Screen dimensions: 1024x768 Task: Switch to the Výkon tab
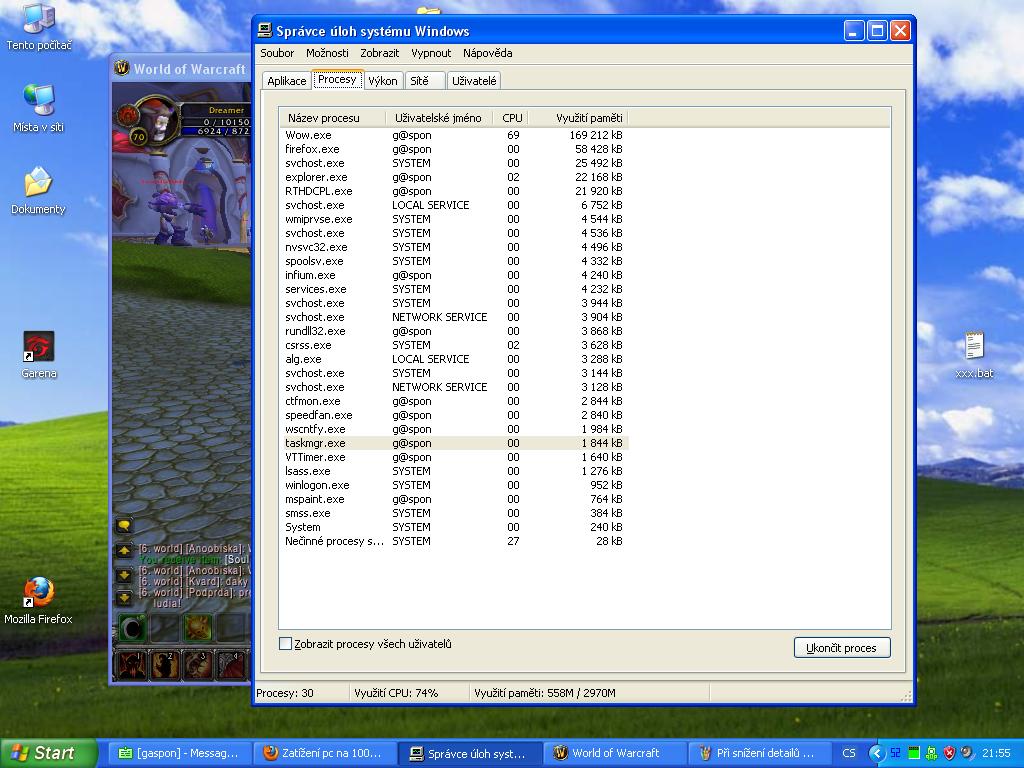coord(383,81)
